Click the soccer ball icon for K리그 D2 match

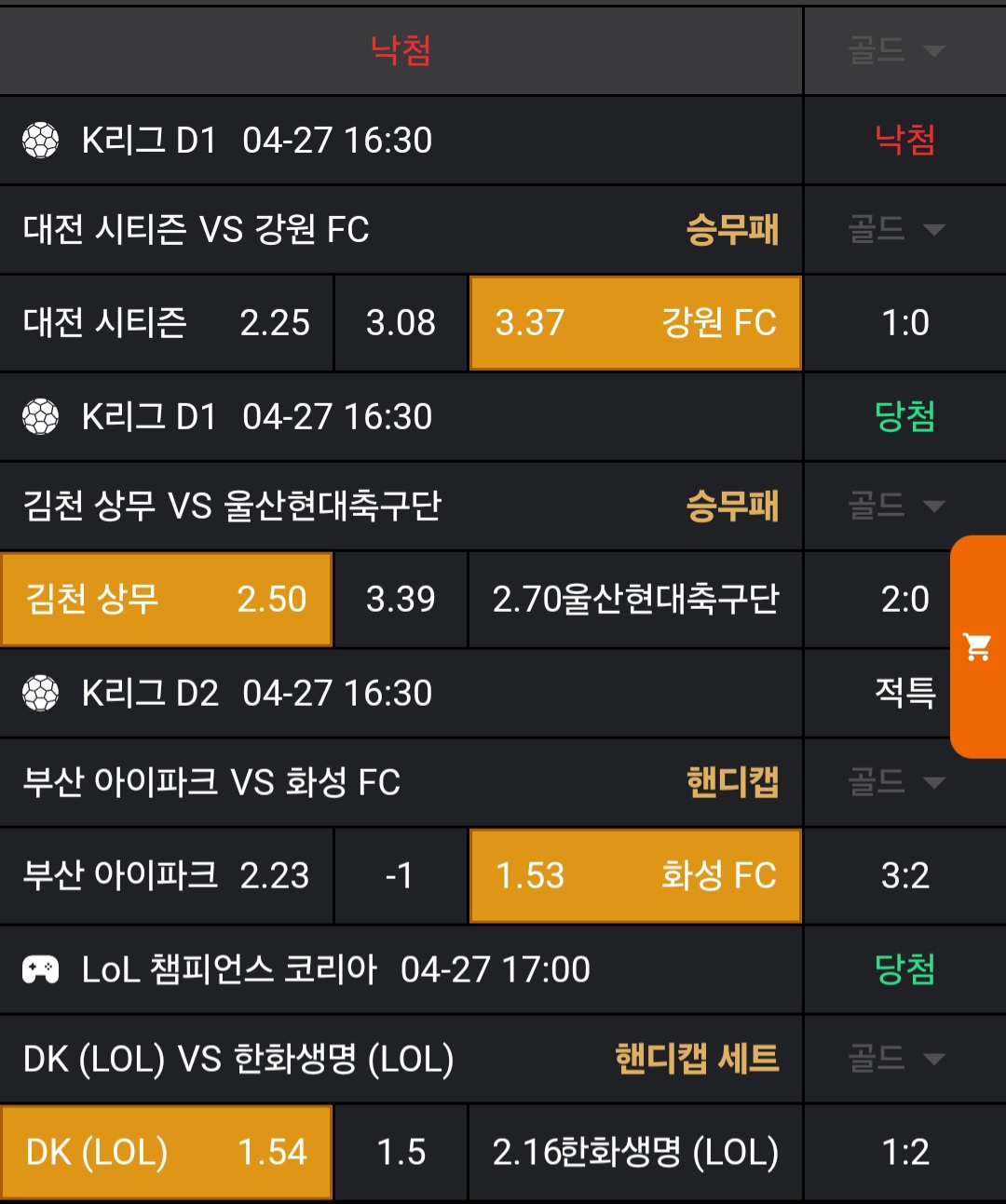pos(41,694)
